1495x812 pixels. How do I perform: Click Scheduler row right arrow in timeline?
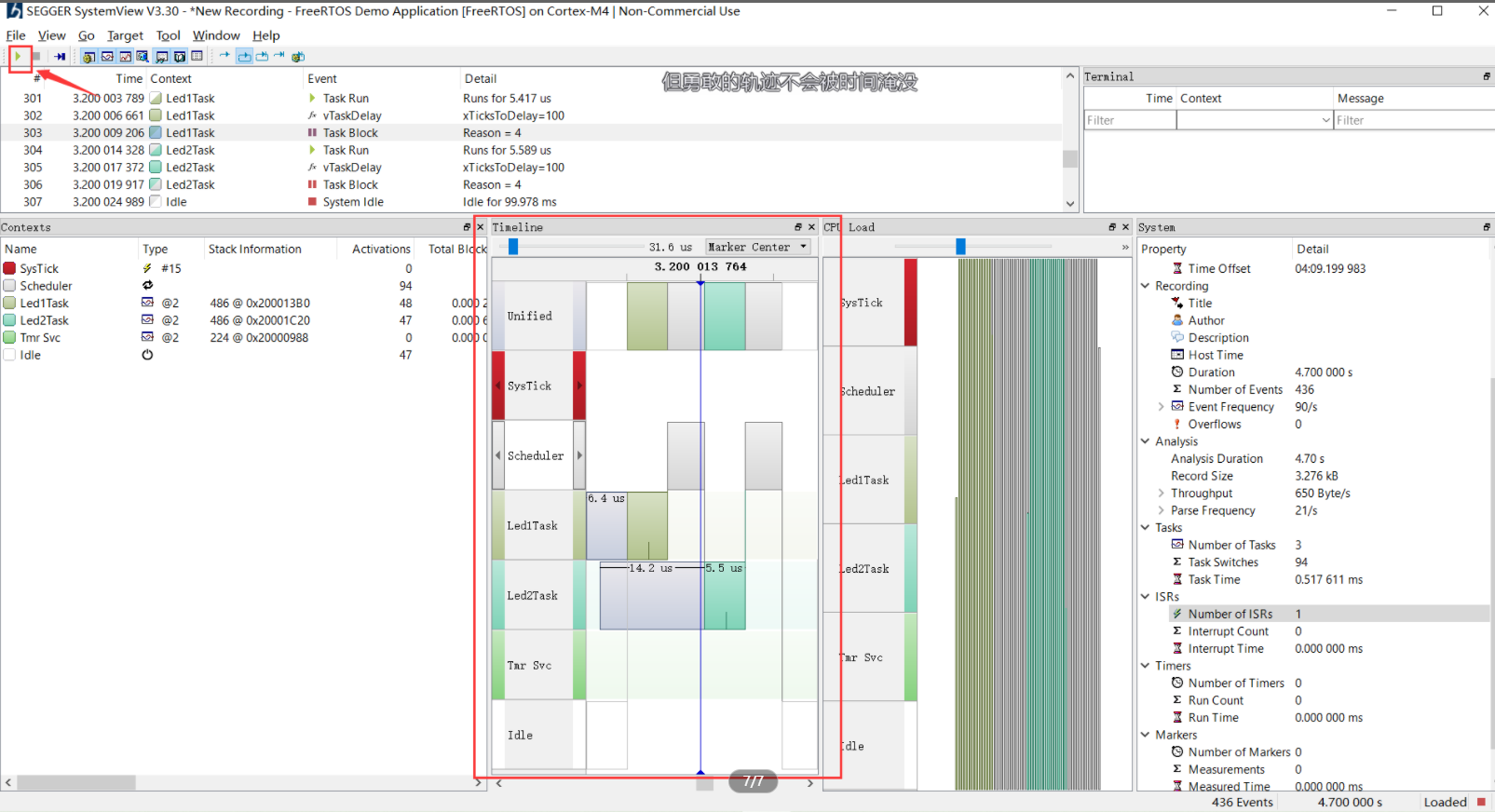pos(579,455)
